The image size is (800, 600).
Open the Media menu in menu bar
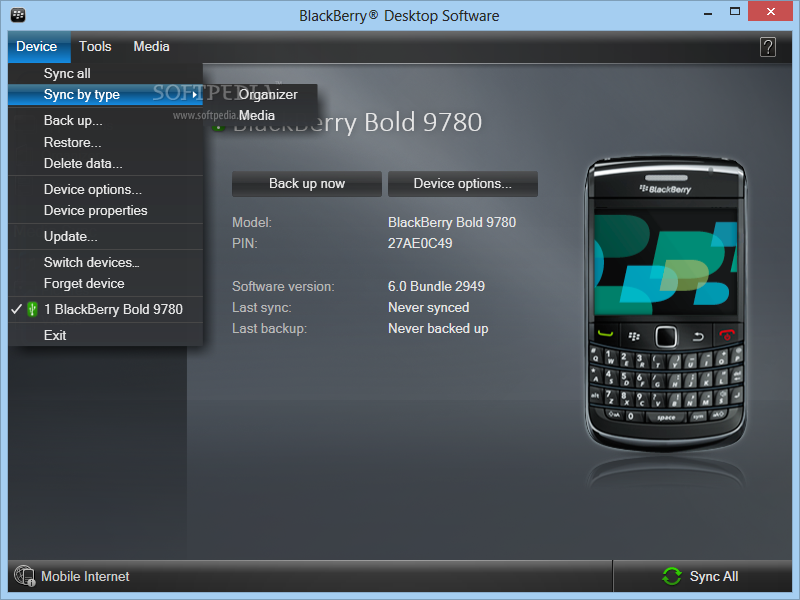pos(151,46)
